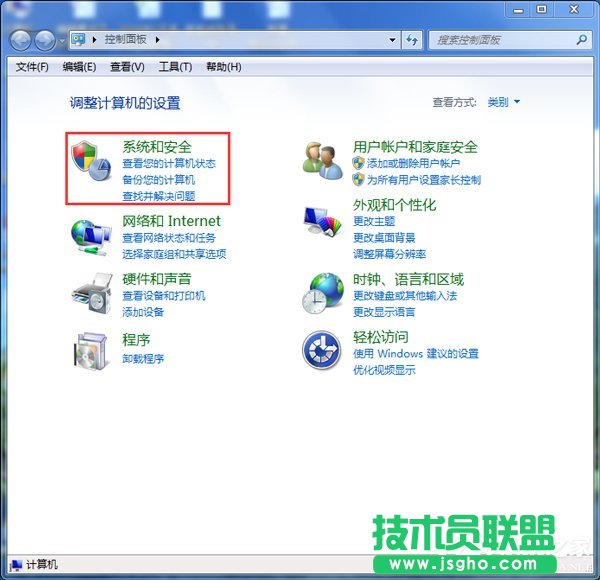This screenshot has height=580, width=600.
Task: Open recent pages dropdown beside forward button
Action: click(61, 40)
